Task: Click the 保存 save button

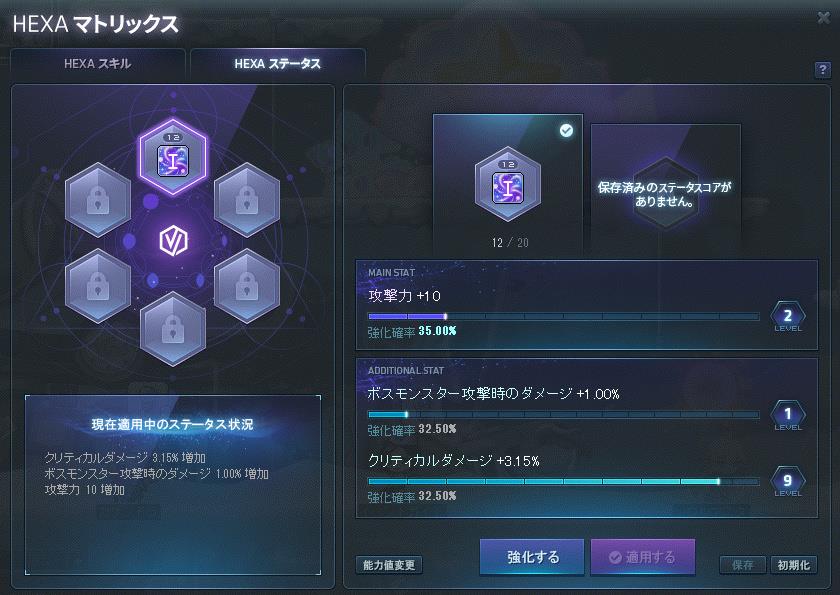Action: coord(742,565)
